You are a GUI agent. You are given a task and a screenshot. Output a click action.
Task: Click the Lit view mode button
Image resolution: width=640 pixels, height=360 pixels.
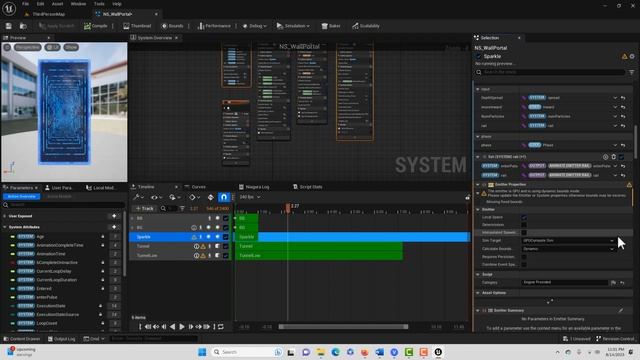tap(52, 47)
